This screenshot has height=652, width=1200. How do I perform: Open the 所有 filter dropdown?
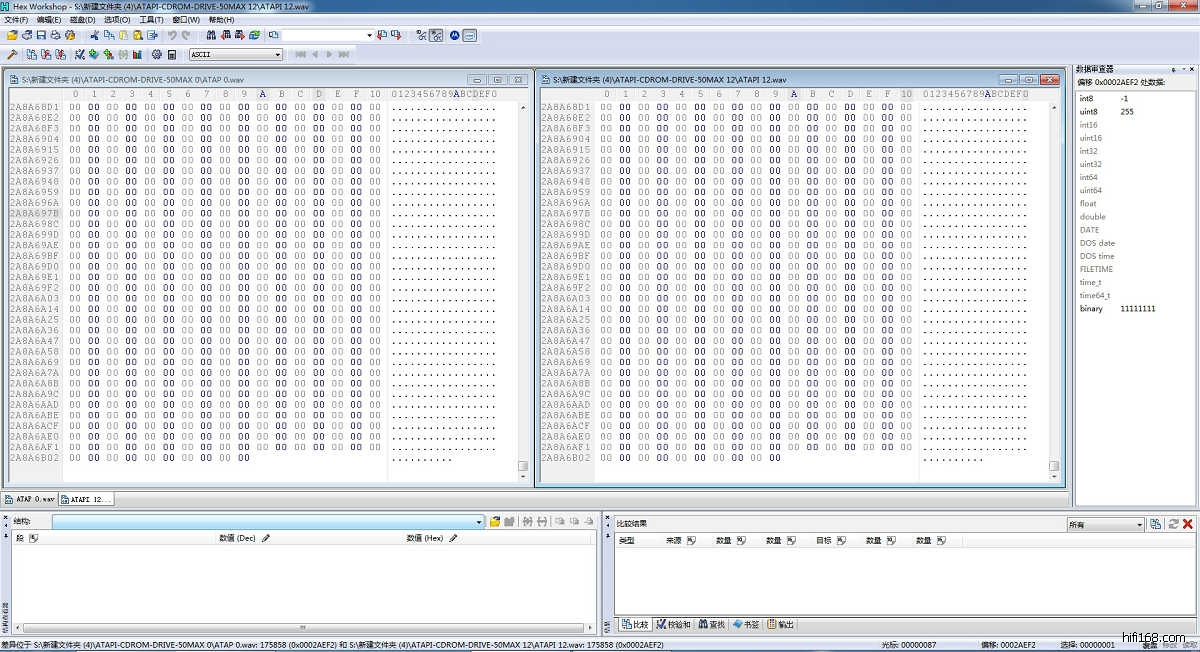(x=1139, y=525)
